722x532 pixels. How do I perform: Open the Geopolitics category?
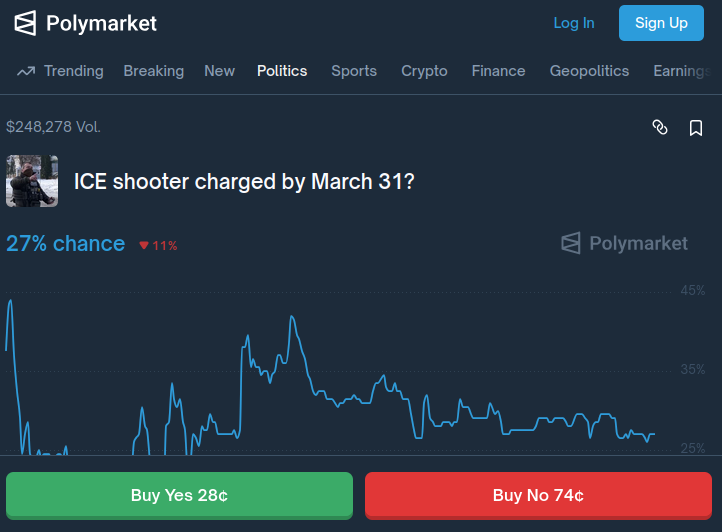pos(589,71)
